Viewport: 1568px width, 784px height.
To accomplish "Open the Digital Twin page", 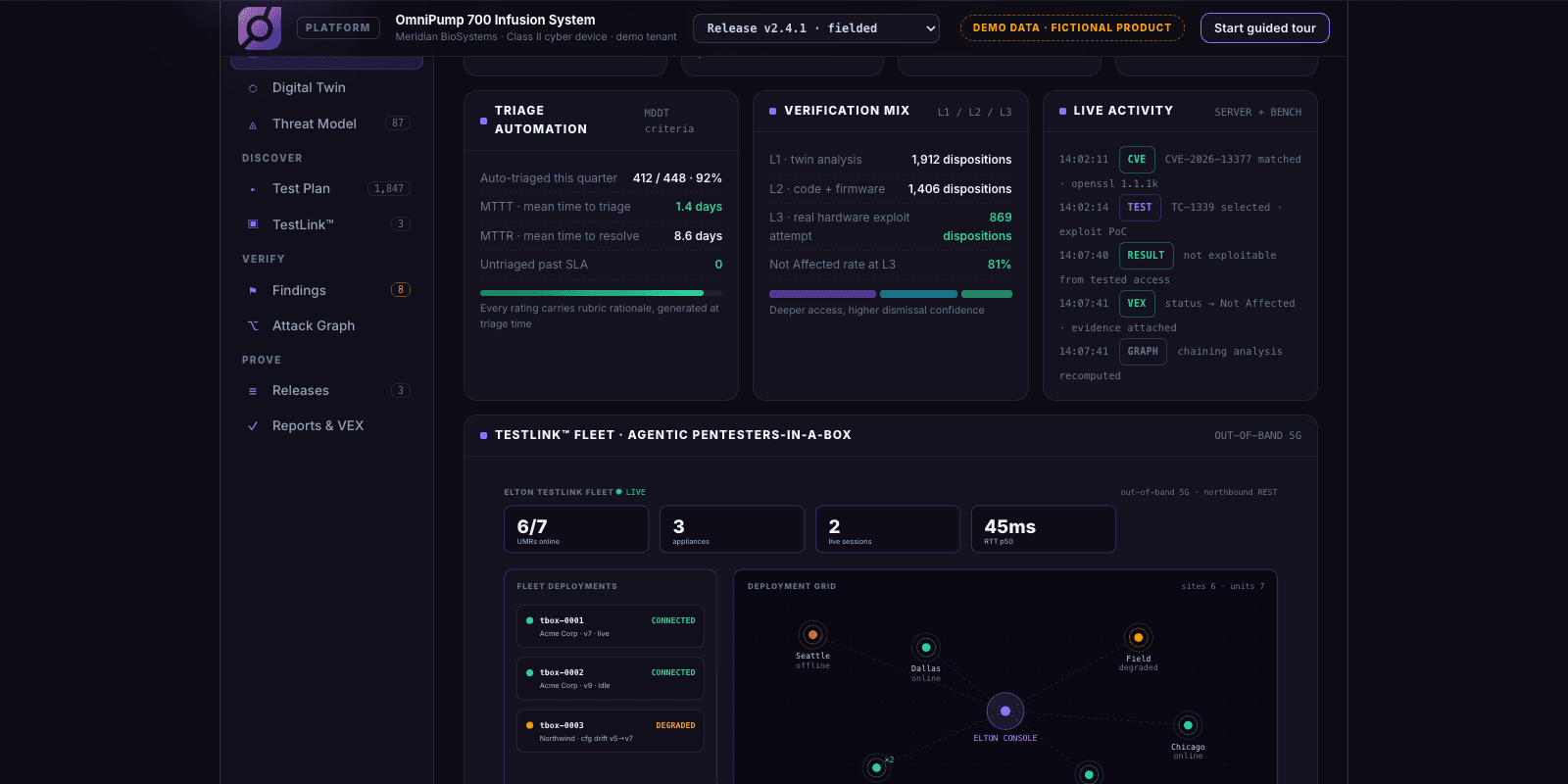I will 327,87.
